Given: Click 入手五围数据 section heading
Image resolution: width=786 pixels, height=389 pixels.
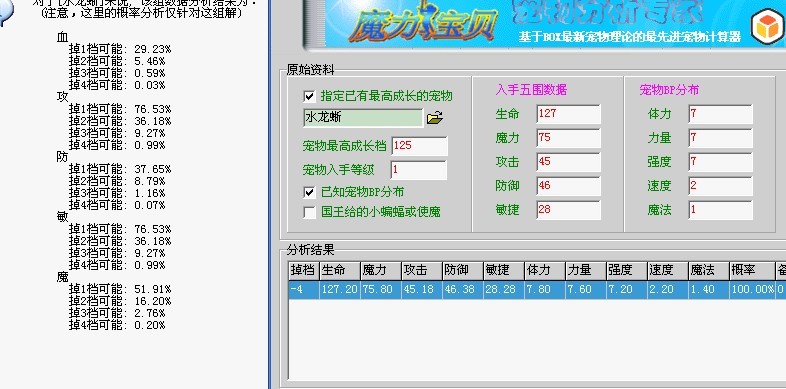Looking at the screenshot, I should [x=531, y=90].
